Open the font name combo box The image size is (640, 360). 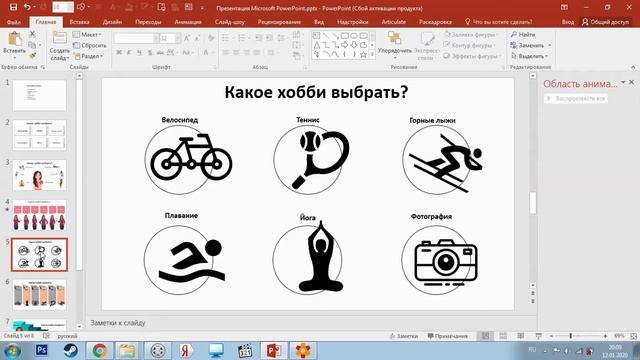pyautogui.click(x=136, y=38)
